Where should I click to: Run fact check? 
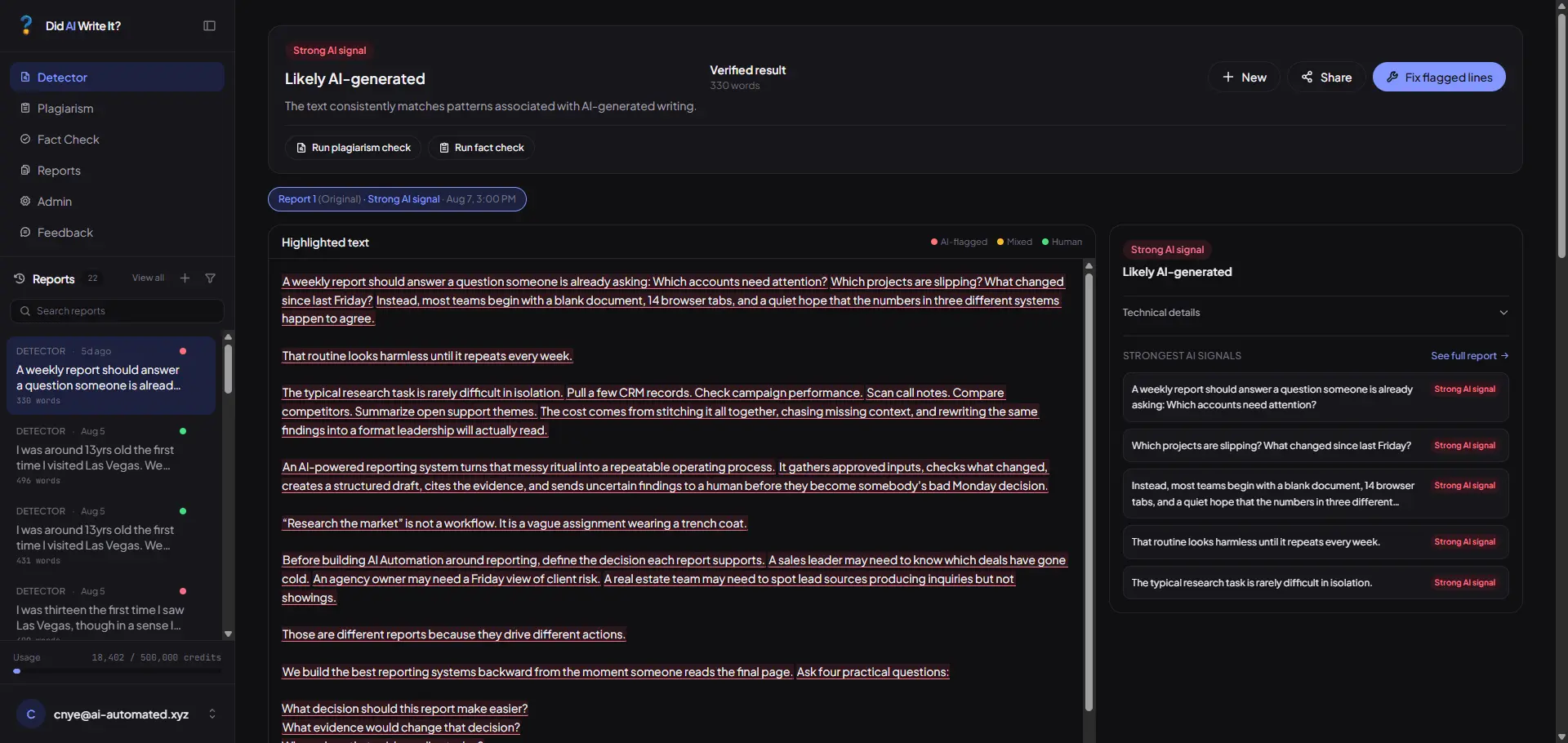coord(481,148)
